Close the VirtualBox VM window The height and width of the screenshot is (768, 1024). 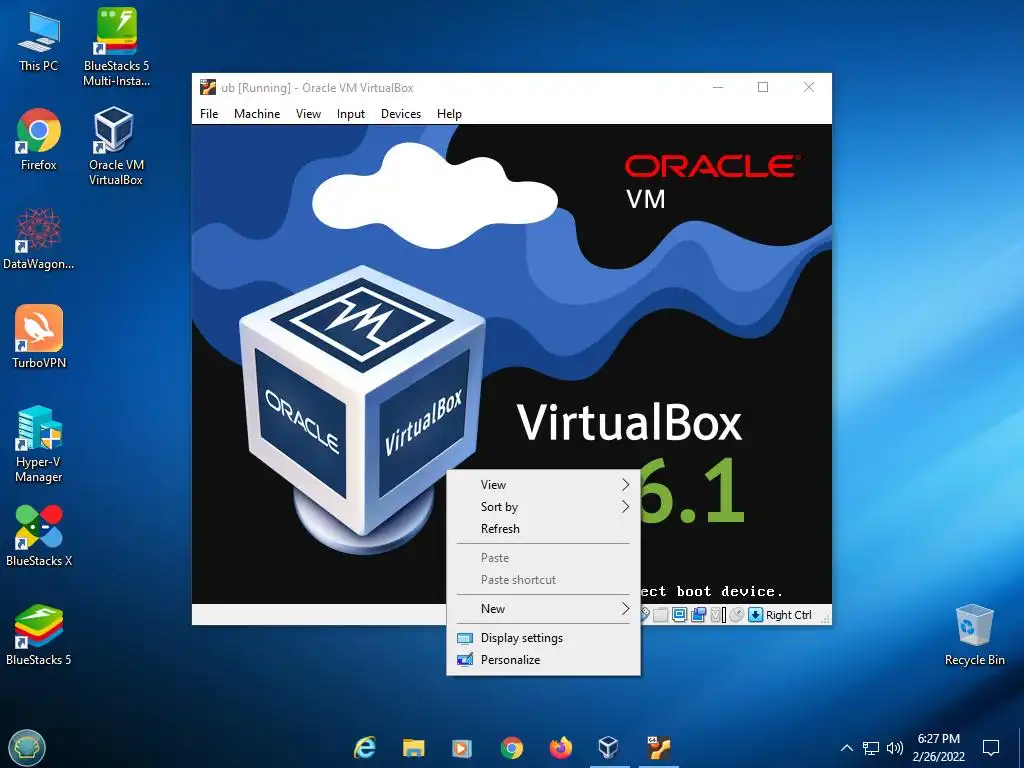click(808, 88)
